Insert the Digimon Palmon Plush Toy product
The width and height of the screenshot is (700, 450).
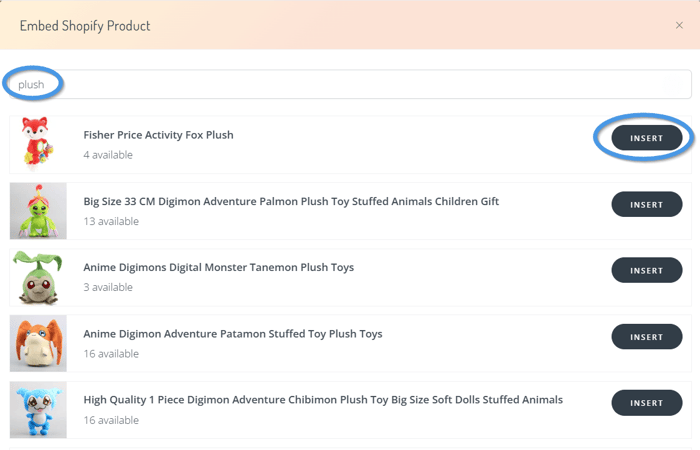pyautogui.click(x=646, y=204)
